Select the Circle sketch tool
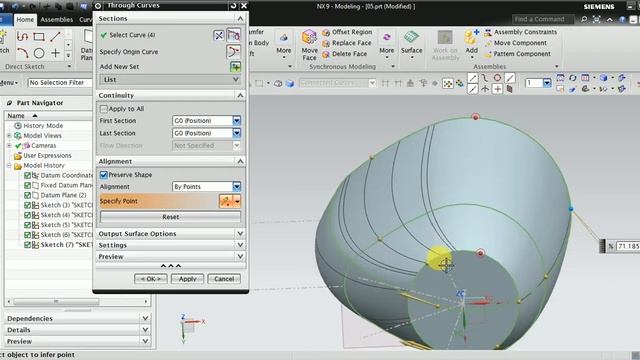The height and width of the screenshot is (360, 640). [x=39, y=53]
